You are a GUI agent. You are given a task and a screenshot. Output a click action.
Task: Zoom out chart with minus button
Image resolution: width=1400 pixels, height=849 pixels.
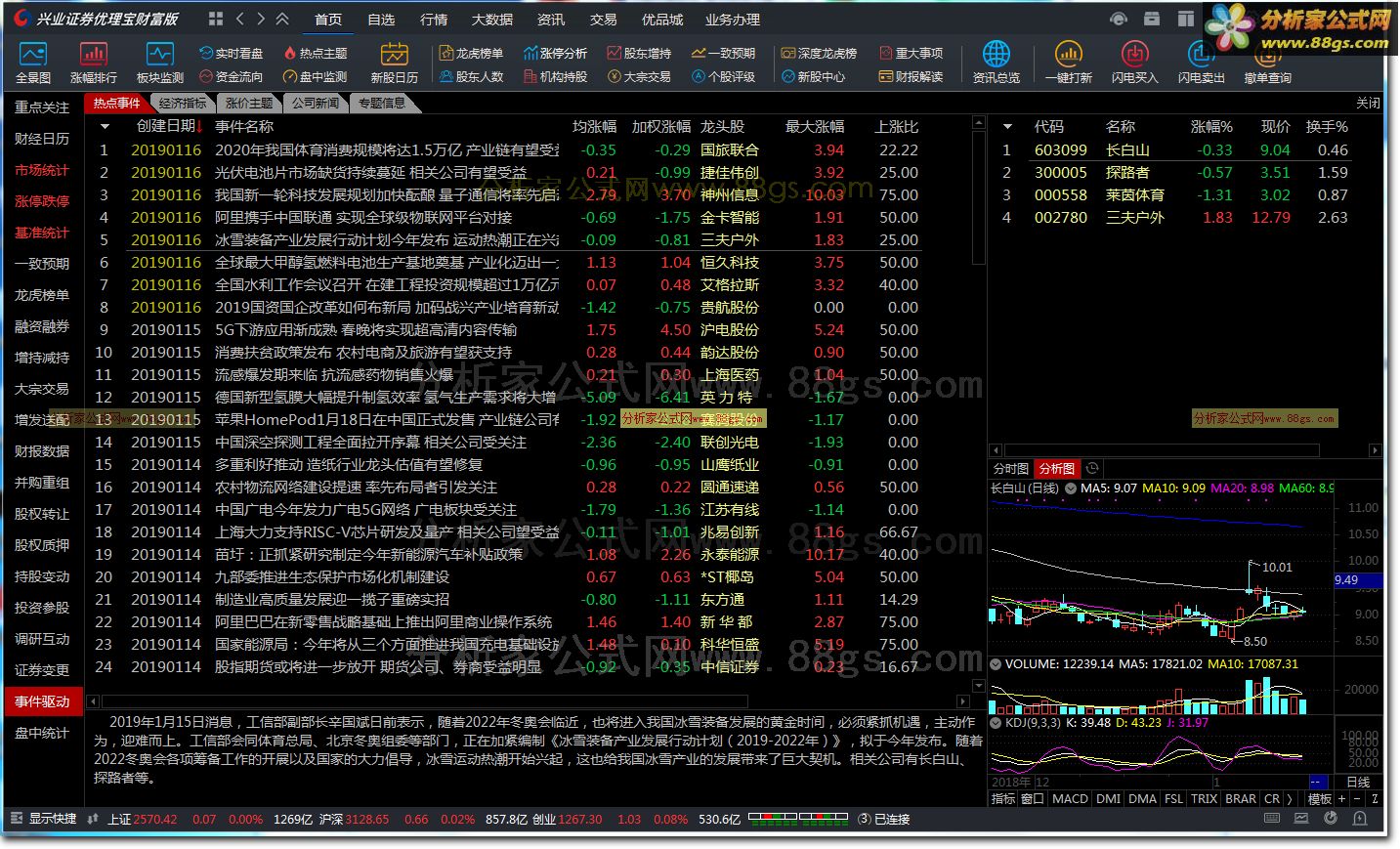coord(1358,798)
